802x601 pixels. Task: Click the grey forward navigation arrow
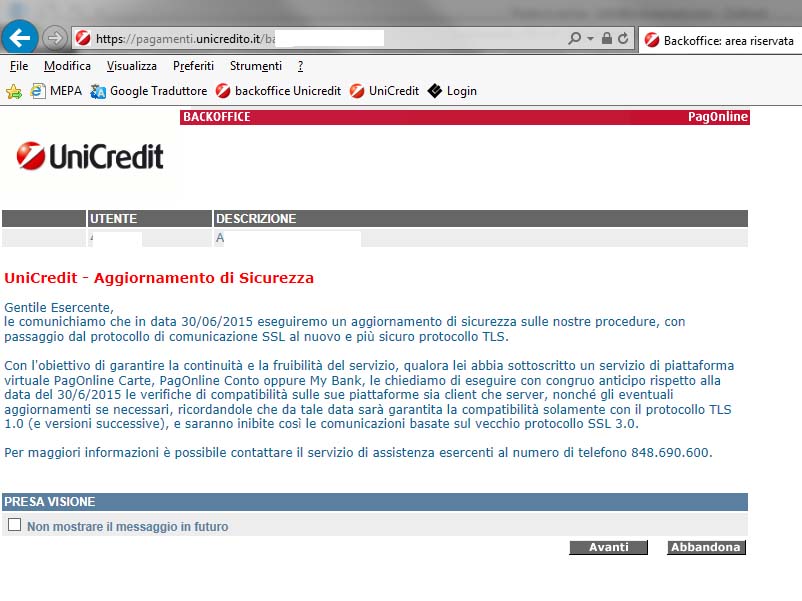(x=54, y=38)
